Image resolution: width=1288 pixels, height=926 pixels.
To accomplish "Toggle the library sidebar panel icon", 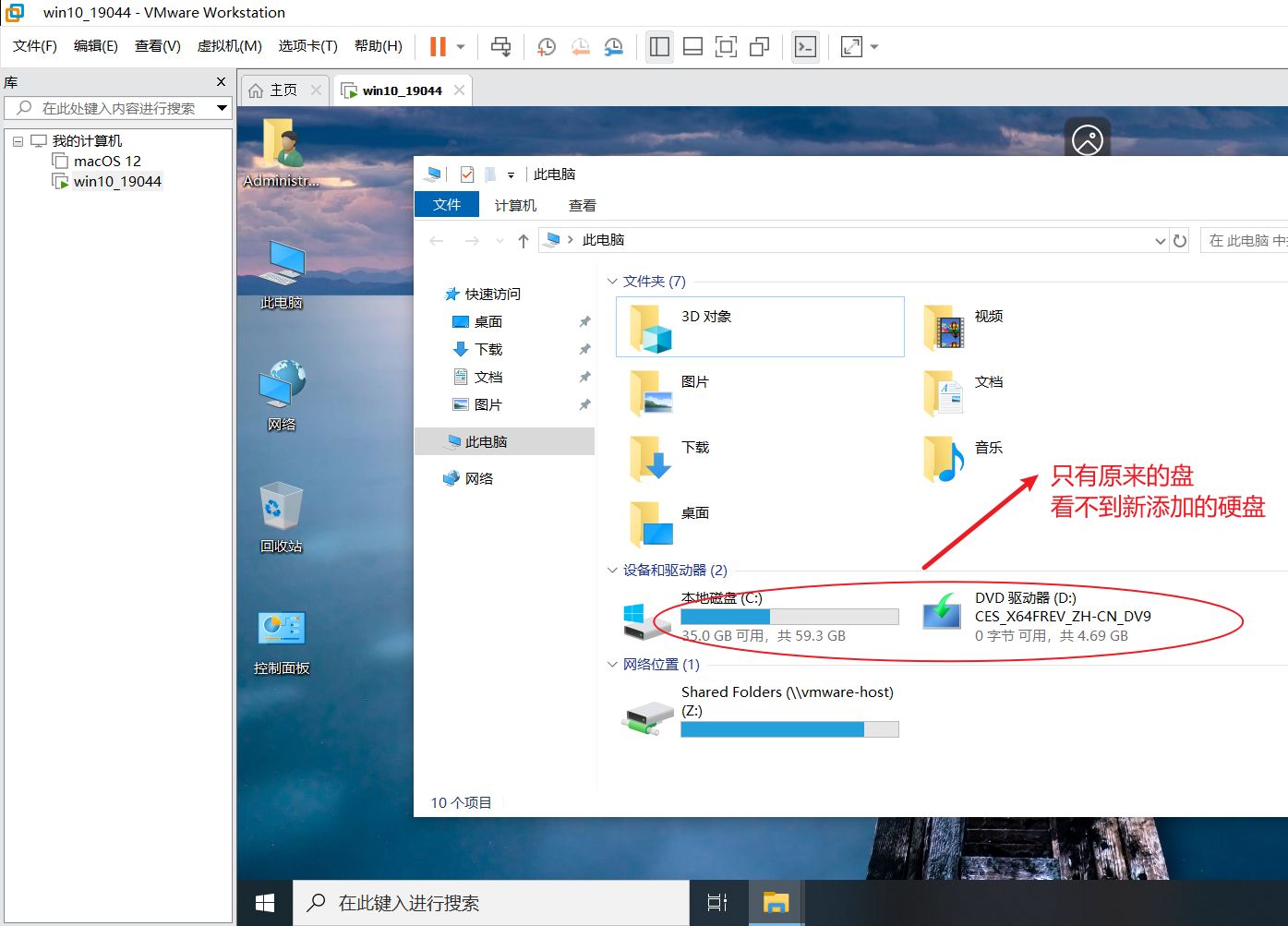I will pyautogui.click(x=659, y=46).
